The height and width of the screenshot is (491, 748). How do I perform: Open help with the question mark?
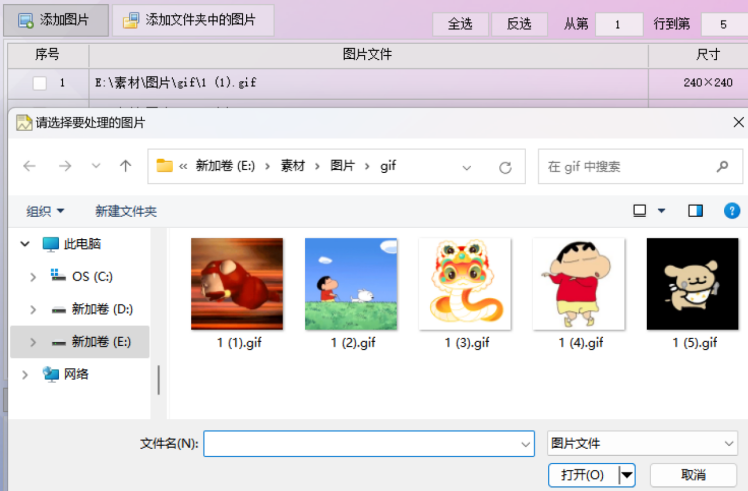pyautogui.click(x=732, y=210)
